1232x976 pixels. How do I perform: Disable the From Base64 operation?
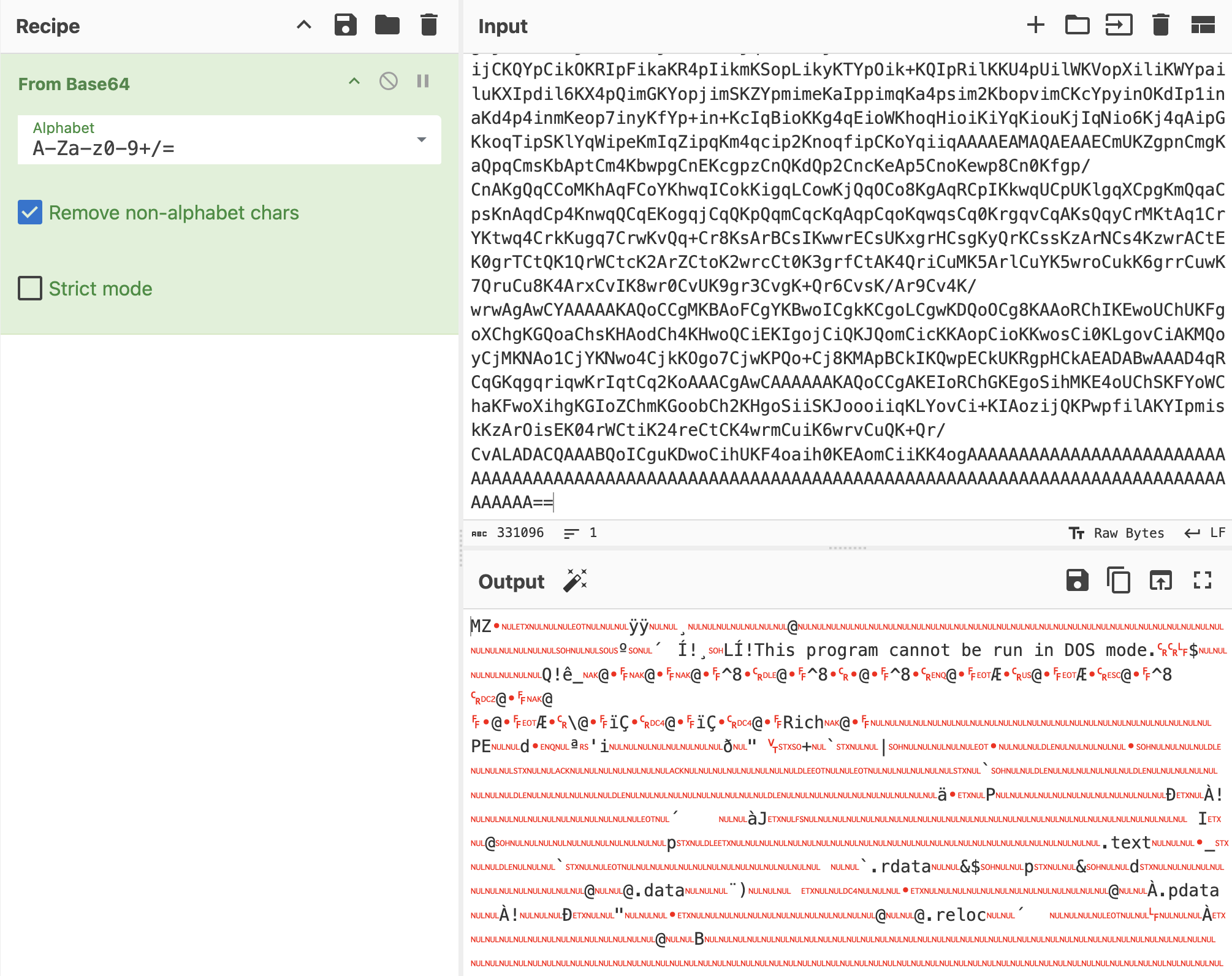click(389, 81)
